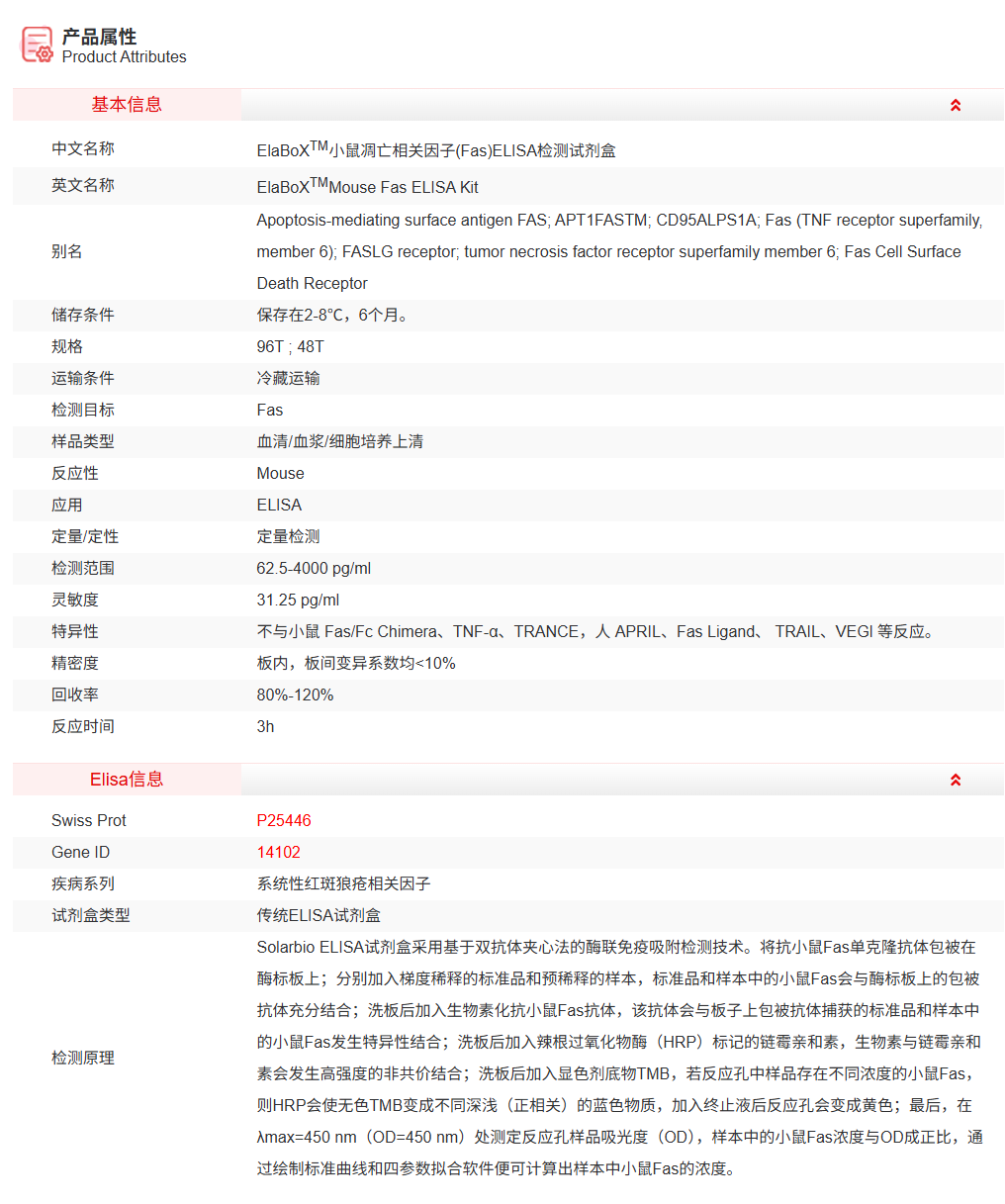Select the 英文名称 field value

[366, 186]
